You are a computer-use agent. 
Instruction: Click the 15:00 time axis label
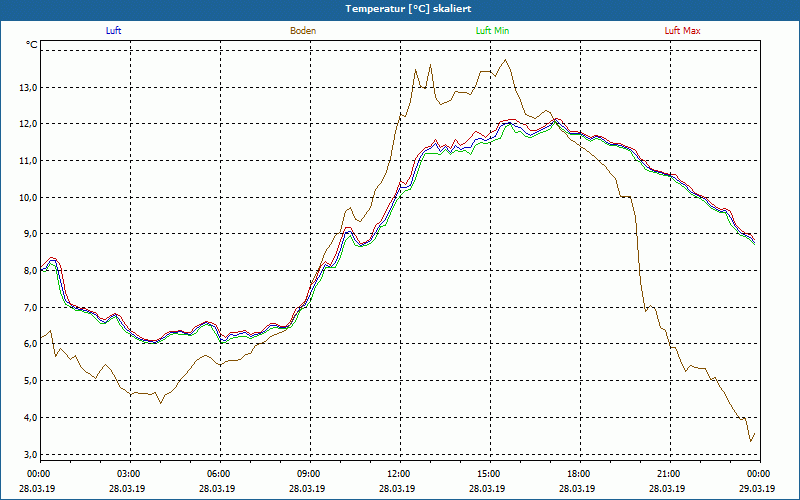click(x=488, y=474)
